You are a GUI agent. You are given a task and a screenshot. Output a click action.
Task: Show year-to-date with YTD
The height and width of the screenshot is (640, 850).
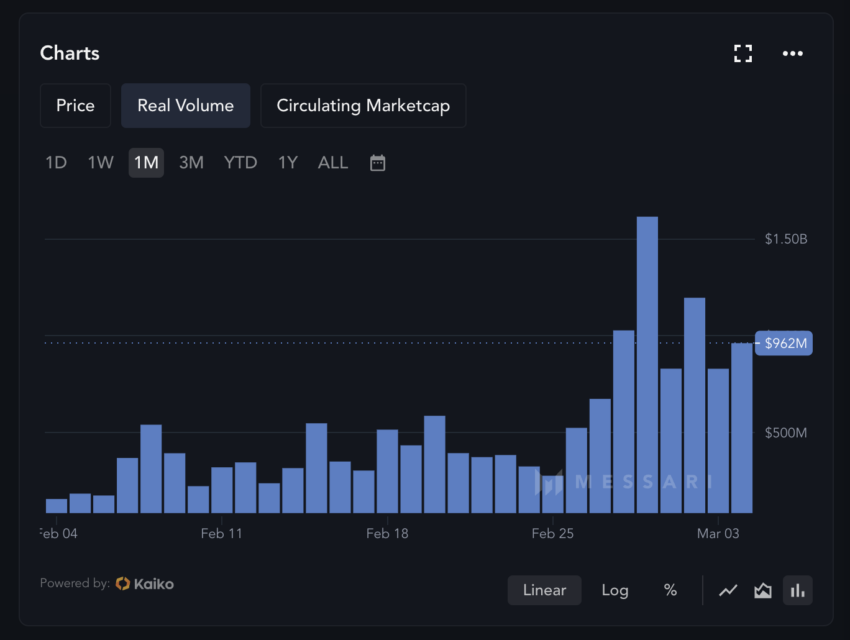pos(240,162)
